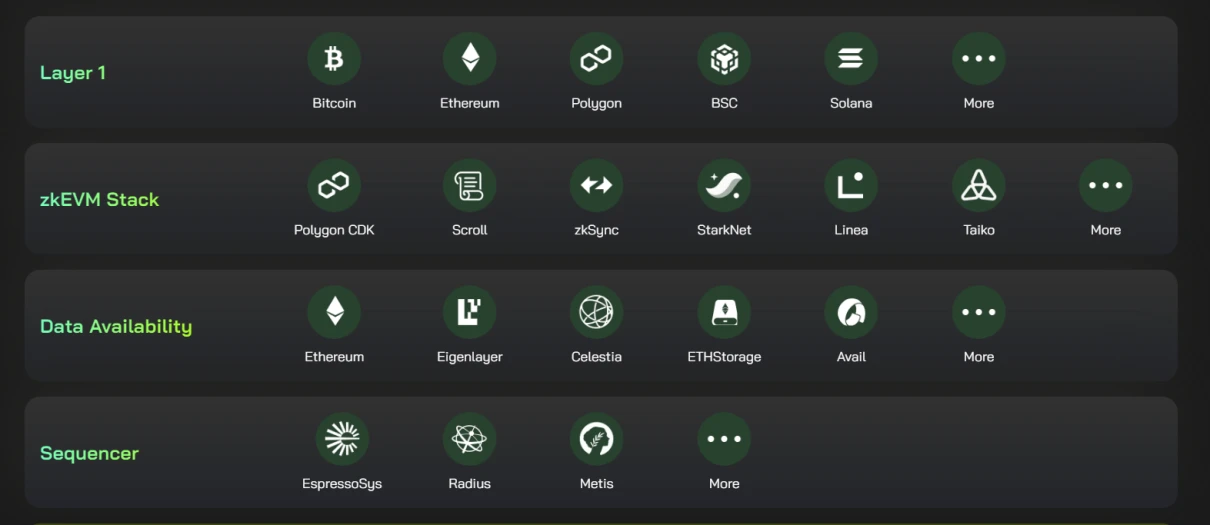
Task: Click the Taiko triangle icon
Action: 978,186
